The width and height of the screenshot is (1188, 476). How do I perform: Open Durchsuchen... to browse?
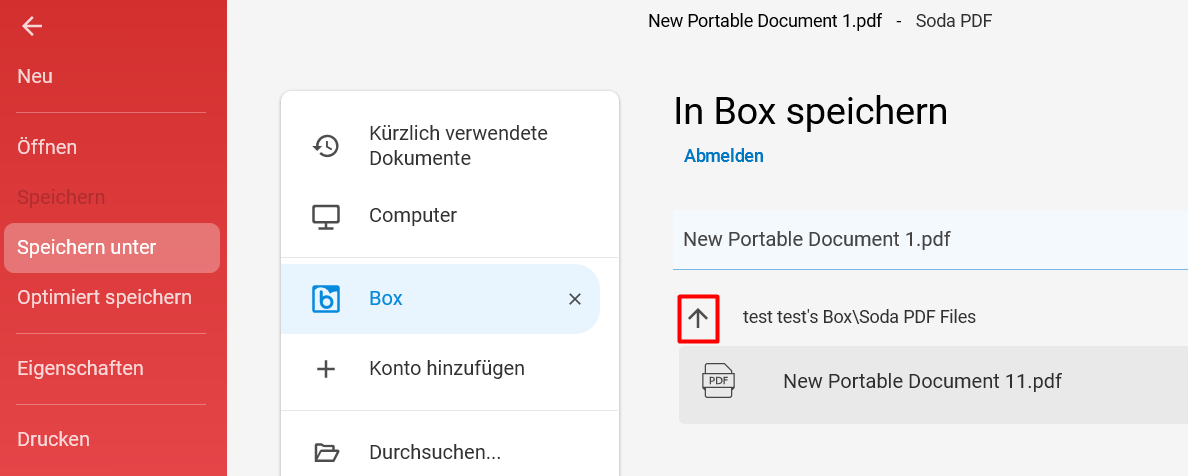(x=435, y=453)
